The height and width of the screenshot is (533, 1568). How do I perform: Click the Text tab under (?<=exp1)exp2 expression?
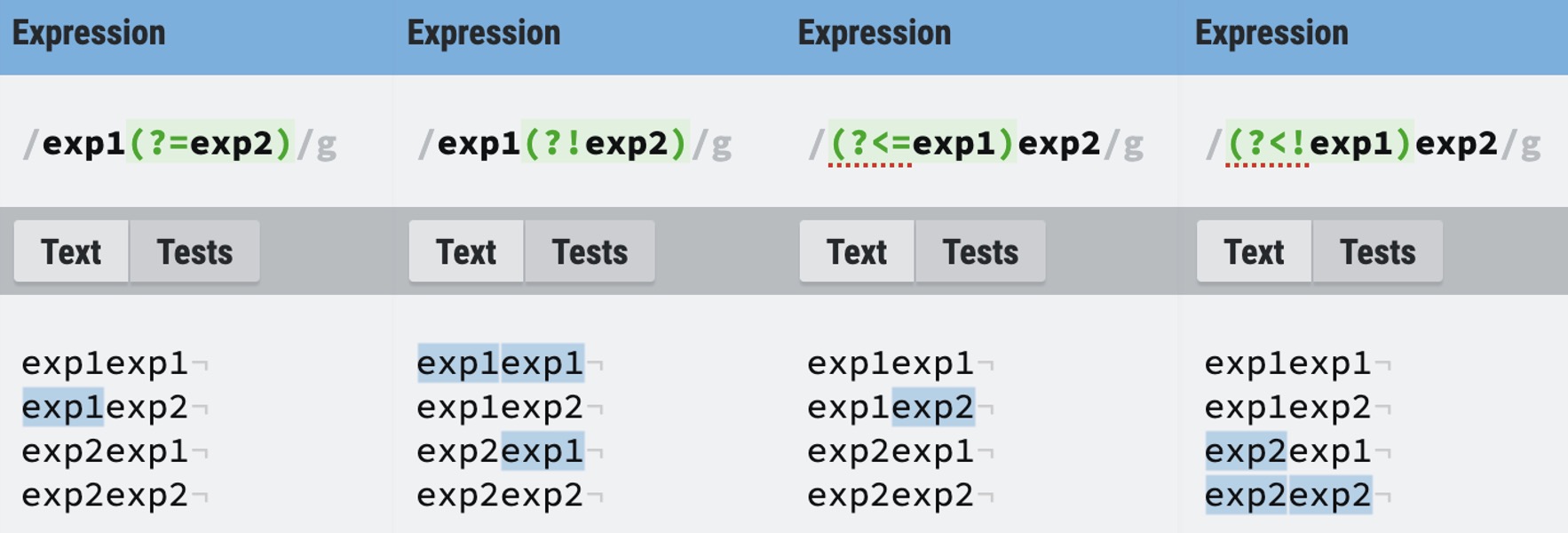point(857,252)
